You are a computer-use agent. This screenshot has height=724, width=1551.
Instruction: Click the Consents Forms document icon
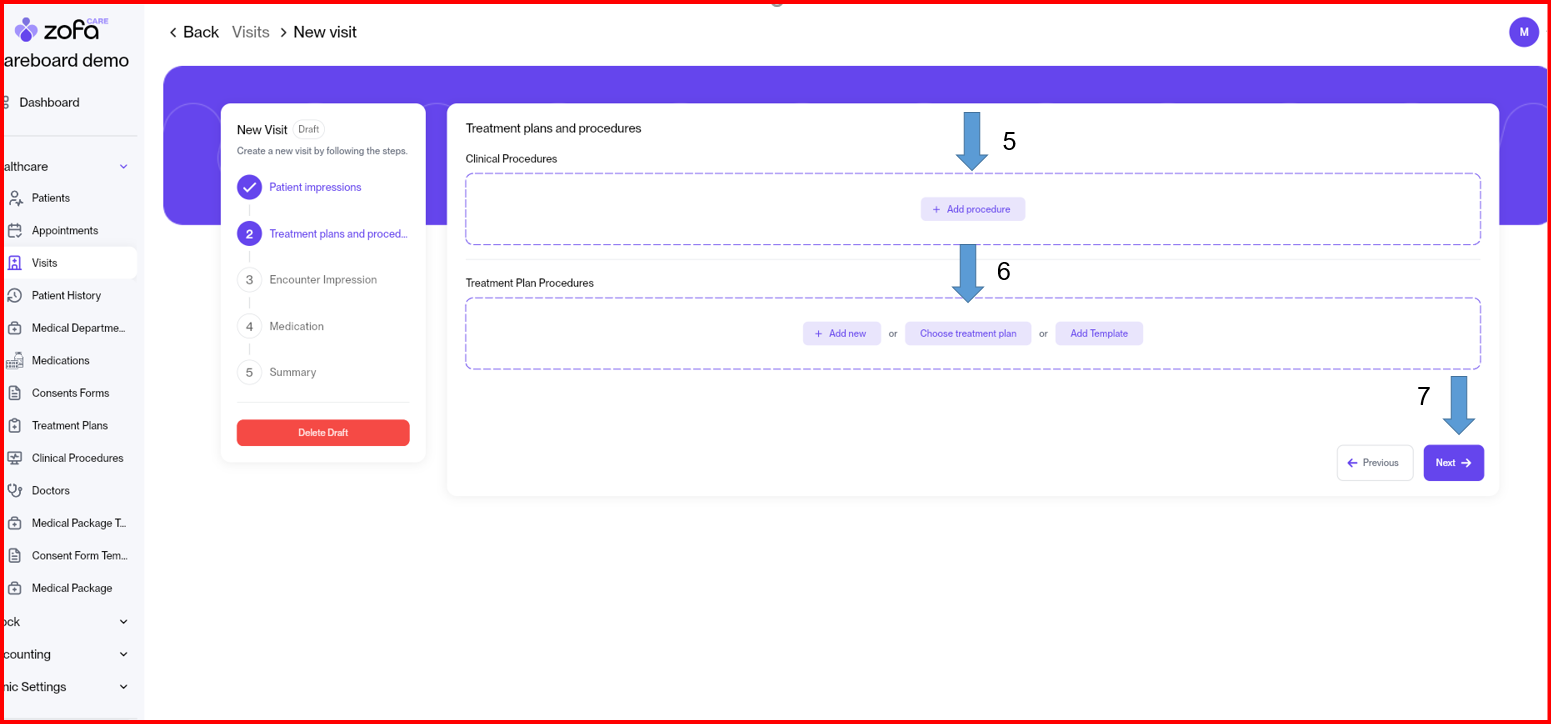click(15, 393)
